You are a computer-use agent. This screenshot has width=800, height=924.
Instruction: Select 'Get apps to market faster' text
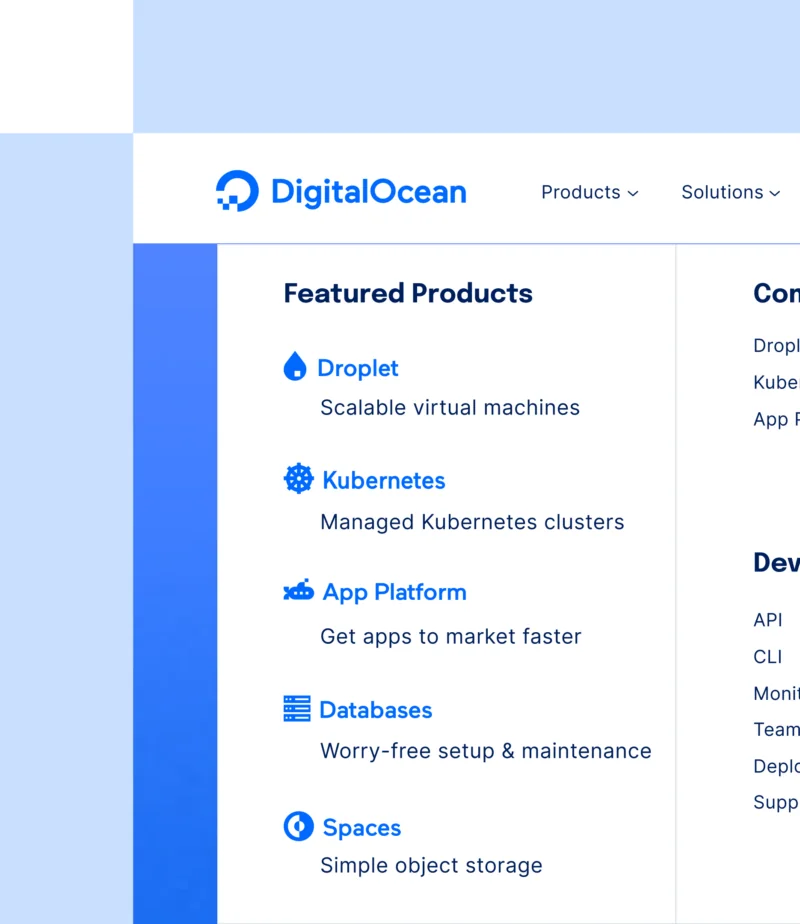[451, 636]
